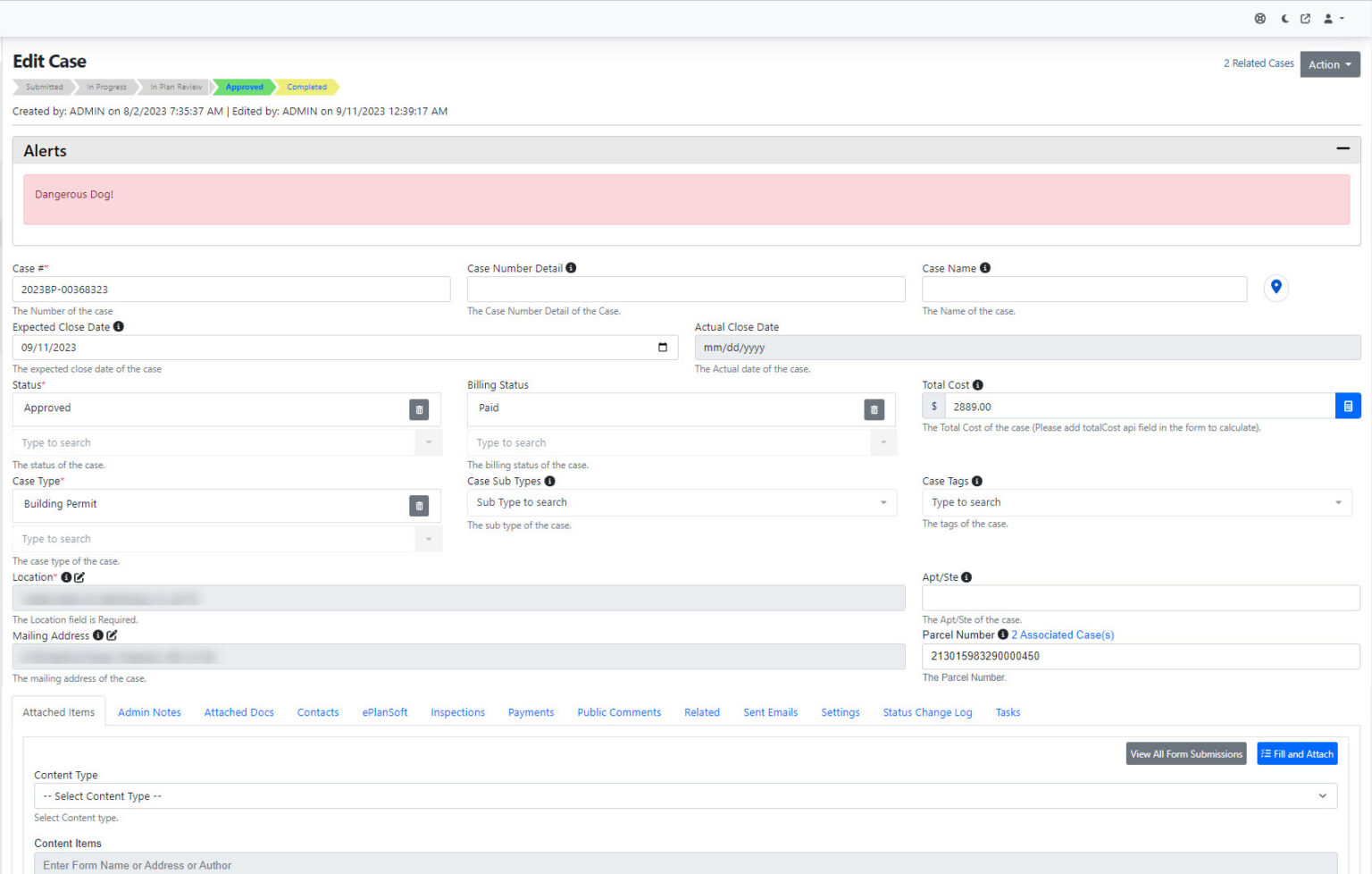Image resolution: width=1372 pixels, height=874 pixels.
Task: Clear the Status field using its trash icon
Action: click(419, 409)
